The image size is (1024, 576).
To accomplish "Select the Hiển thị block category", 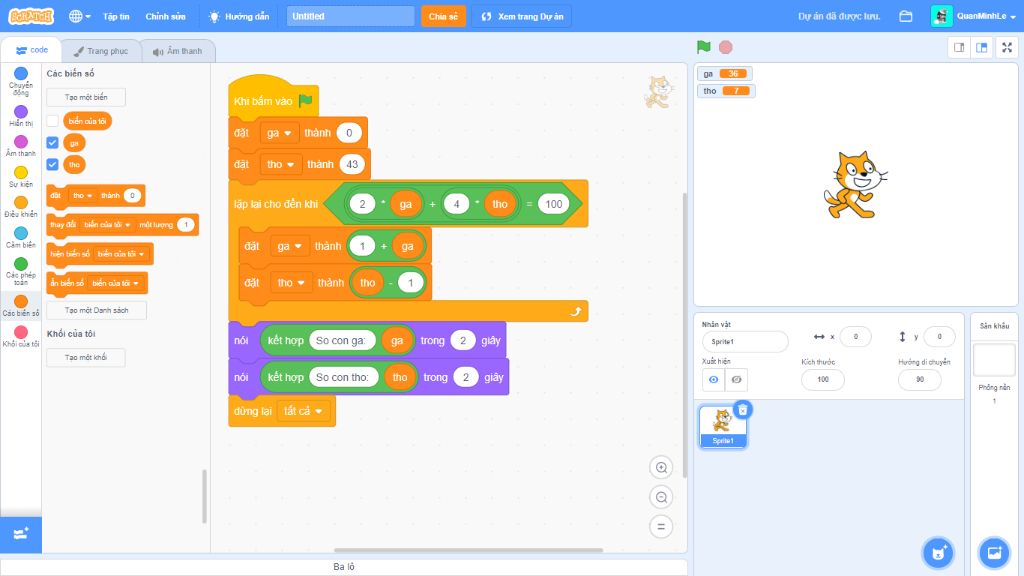I will 21,116.
